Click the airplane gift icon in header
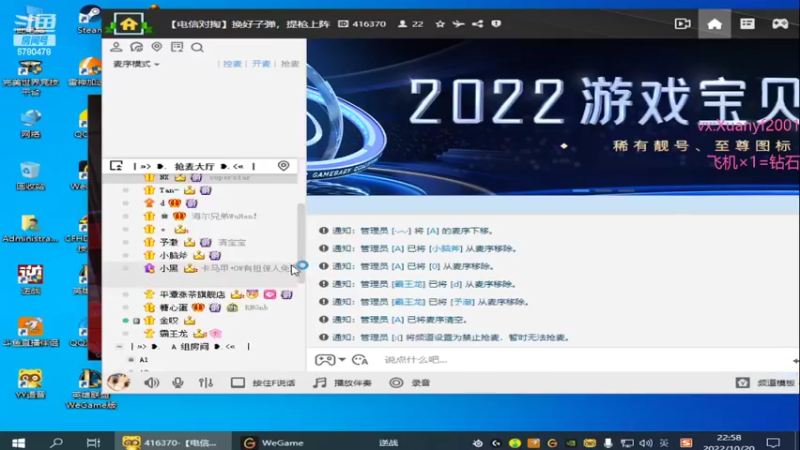The height and width of the screenshot is (450, 800). click(x=458, y=24)
